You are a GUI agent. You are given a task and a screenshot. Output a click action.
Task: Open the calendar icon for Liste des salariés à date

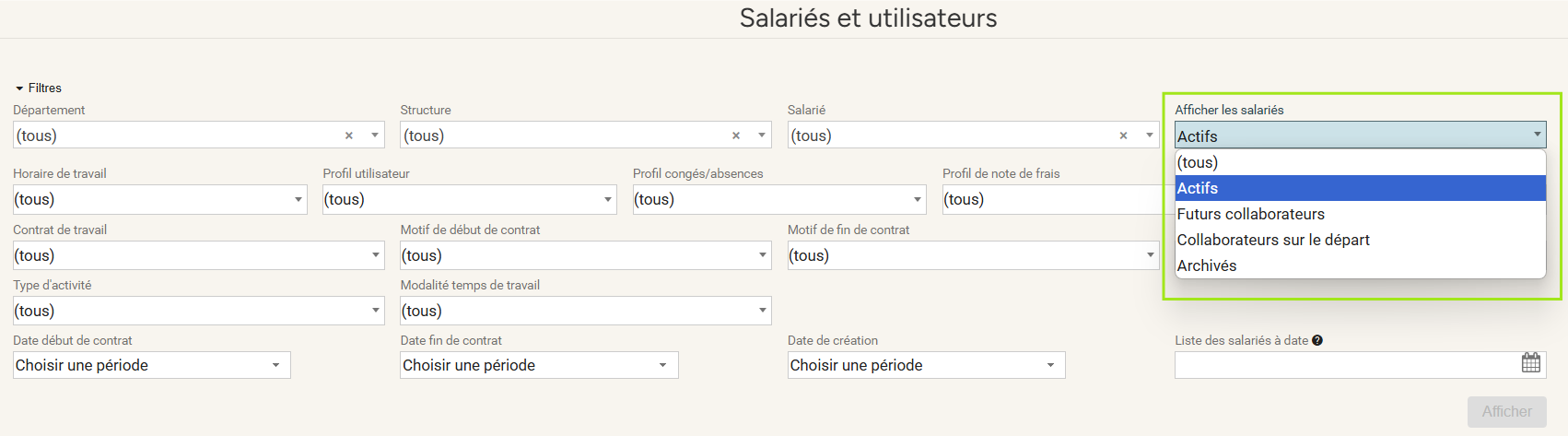click(1530, 363)
